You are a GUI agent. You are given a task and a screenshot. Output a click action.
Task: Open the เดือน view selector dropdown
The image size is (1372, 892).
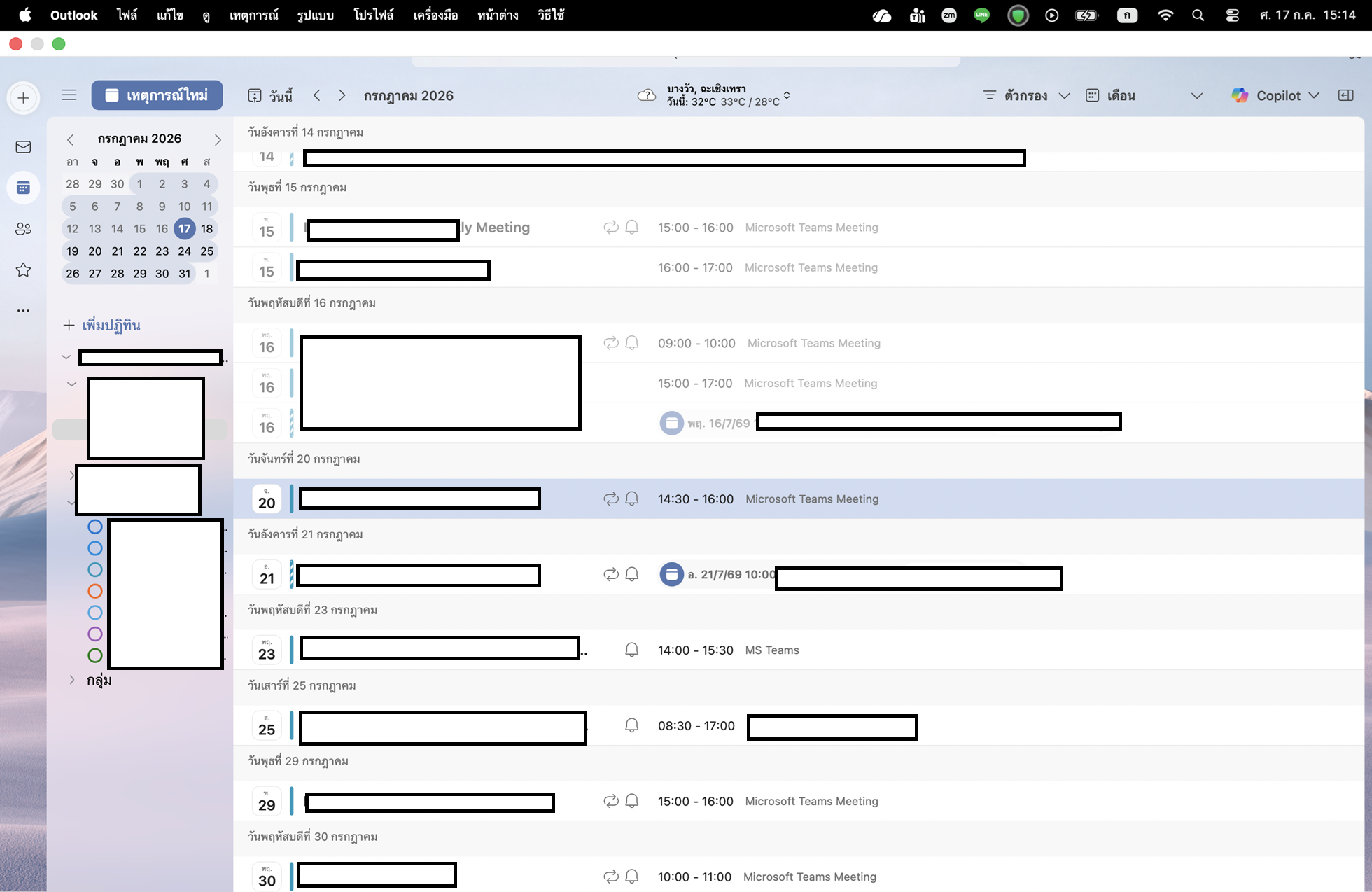pos(1144,95)
